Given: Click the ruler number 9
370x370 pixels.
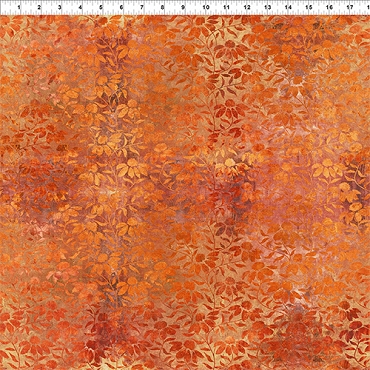Looking at the screenshot, I should (183, 7).
